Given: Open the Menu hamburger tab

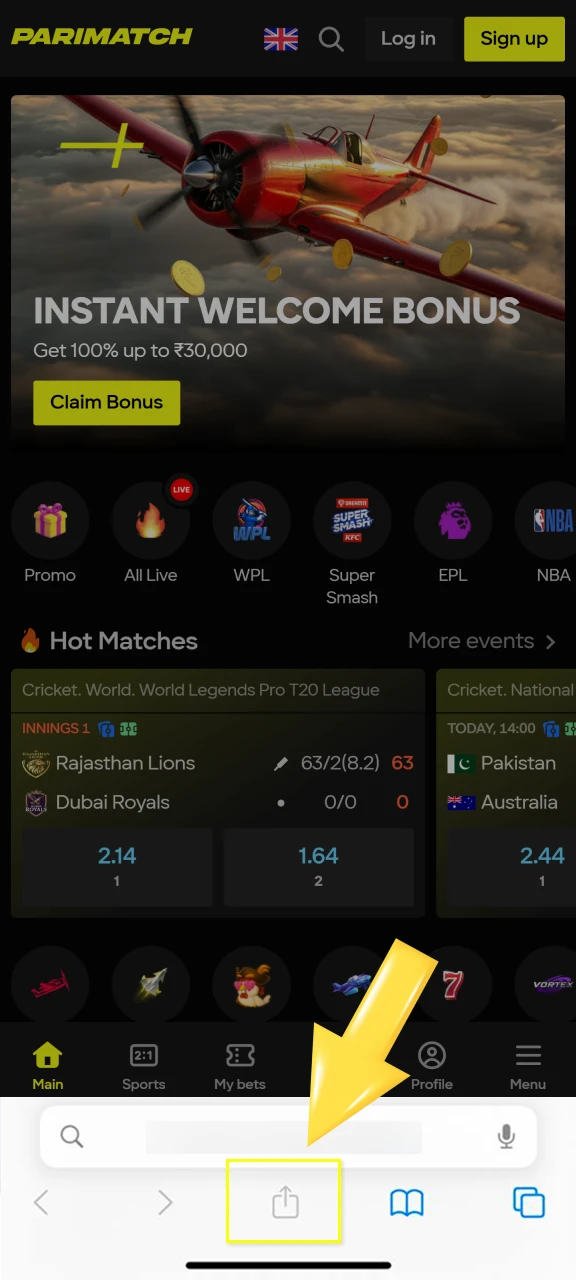Looking at the screenshot, I should tap(528, 1066).
